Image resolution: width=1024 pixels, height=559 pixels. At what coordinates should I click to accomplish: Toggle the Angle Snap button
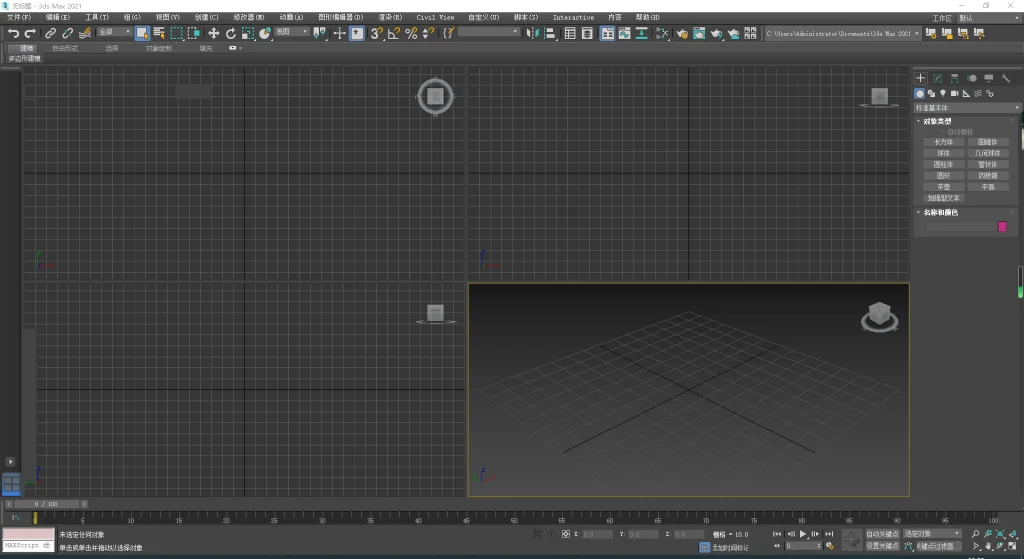(393, 33)
